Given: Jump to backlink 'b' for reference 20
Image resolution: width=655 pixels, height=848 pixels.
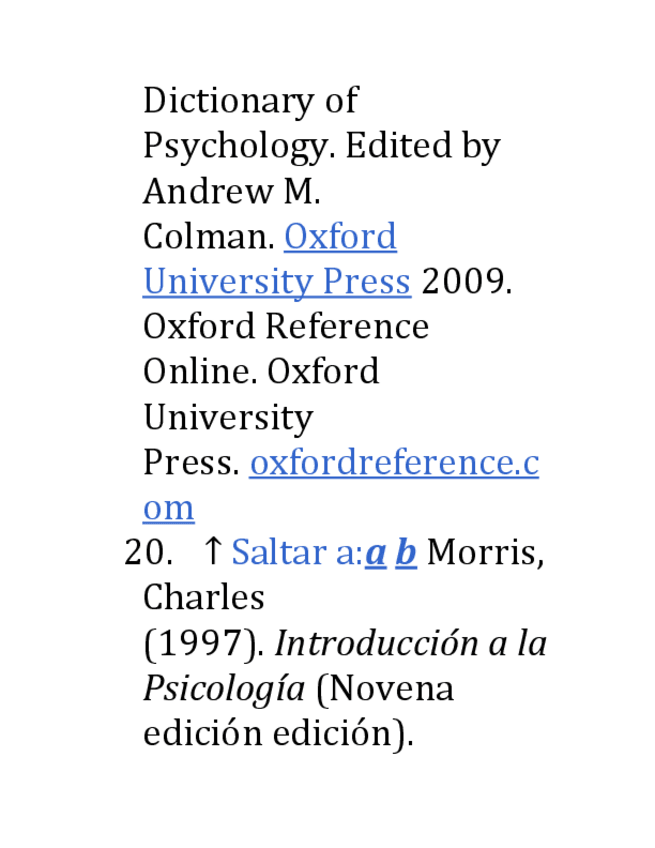Looking at the screenshot, I should (x=406, y=552).
